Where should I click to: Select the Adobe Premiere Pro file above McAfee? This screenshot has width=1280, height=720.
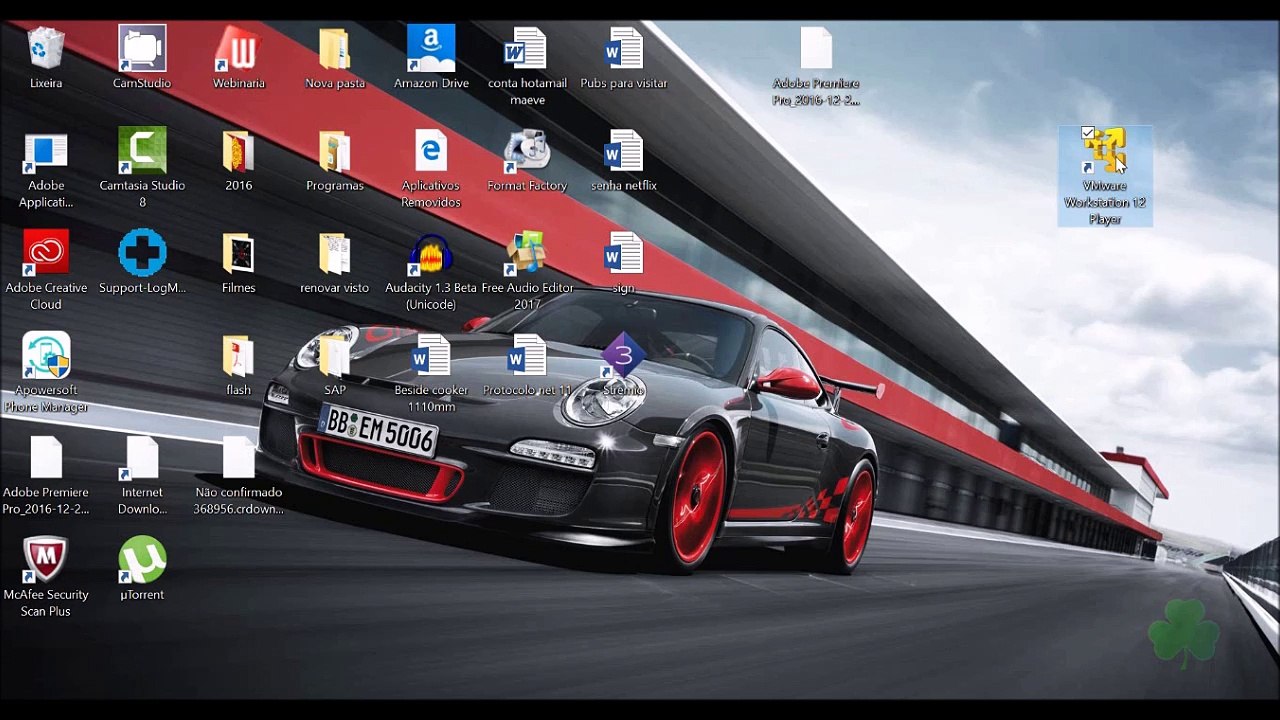(46, 458)
